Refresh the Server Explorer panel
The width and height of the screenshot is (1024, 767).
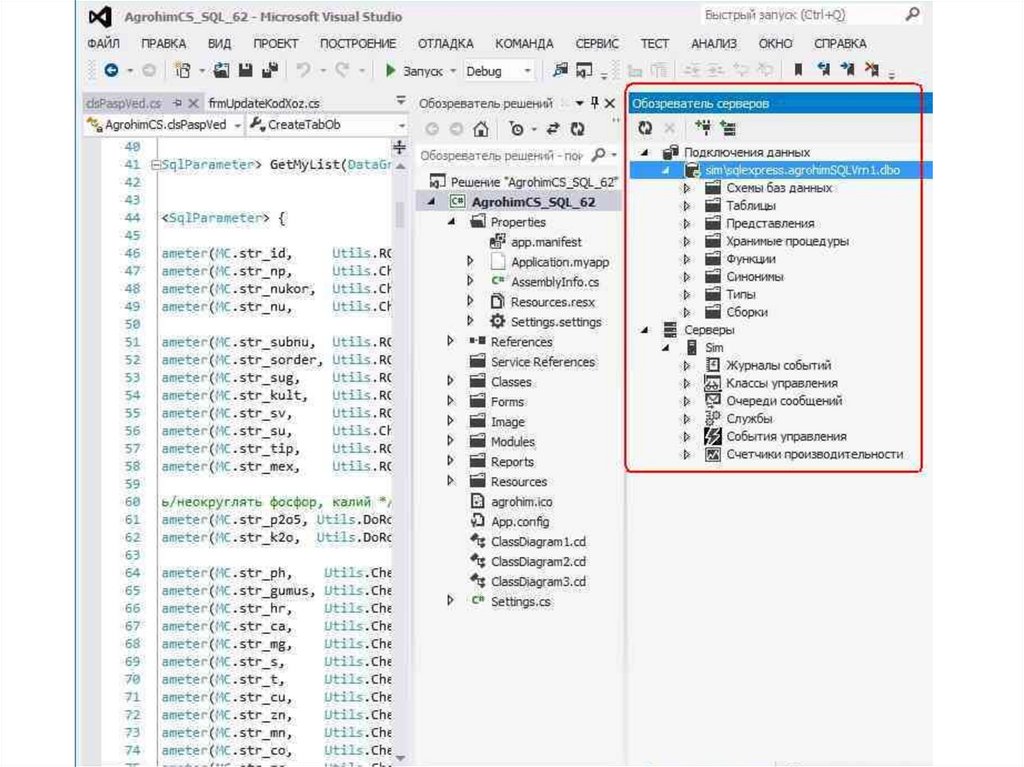point(645,128)
